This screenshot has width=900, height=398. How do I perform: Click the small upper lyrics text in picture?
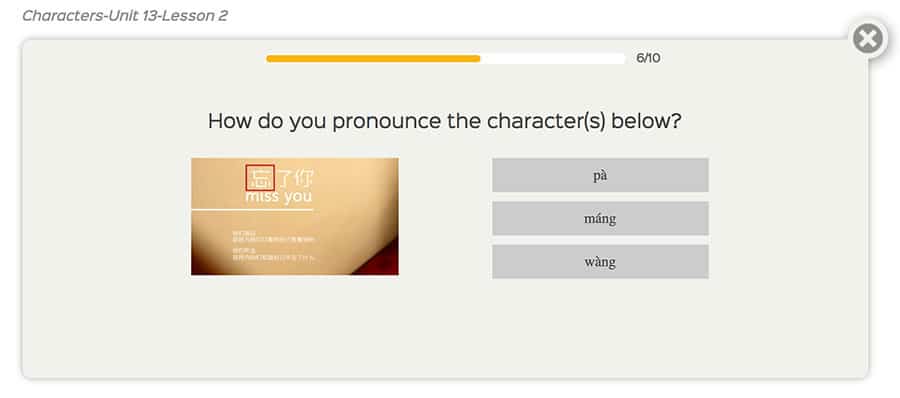273,236
